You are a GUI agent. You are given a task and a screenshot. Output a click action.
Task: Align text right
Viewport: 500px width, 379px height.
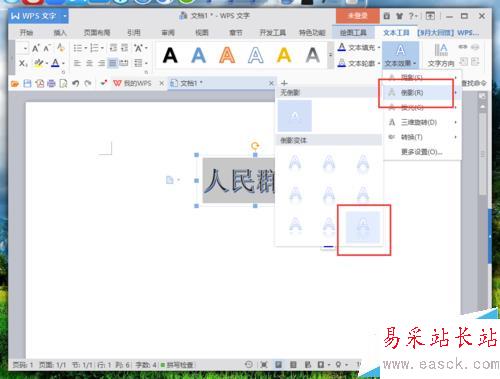pyautogui.click(x=101, y=63)
